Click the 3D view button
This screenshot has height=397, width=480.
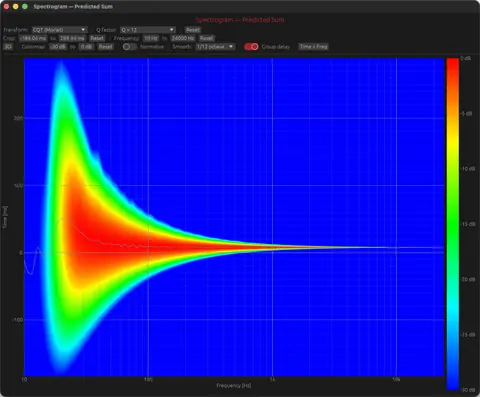[8, 47]
